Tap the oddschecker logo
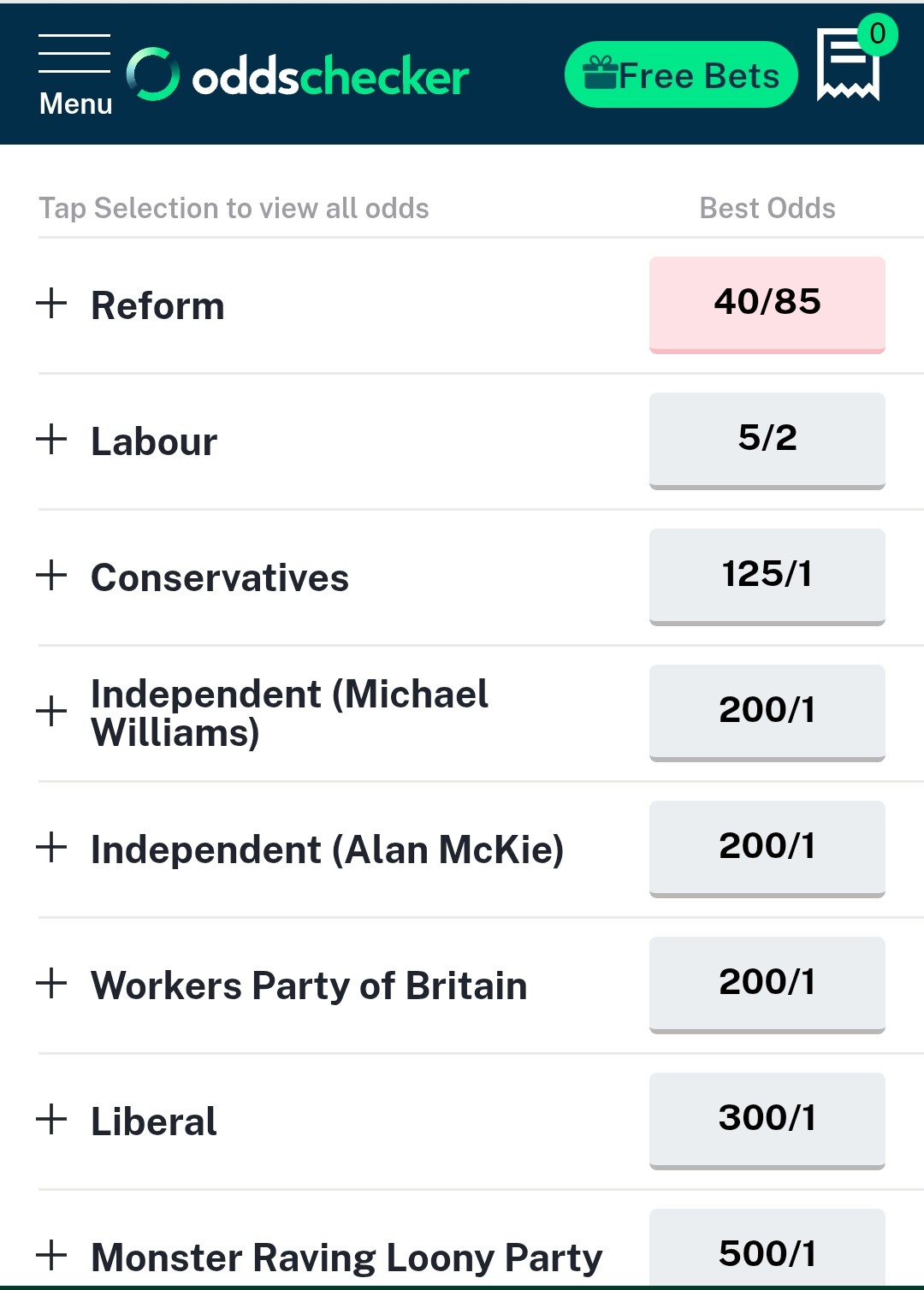This screenshot has height=1290, width=924. point(298,75)
